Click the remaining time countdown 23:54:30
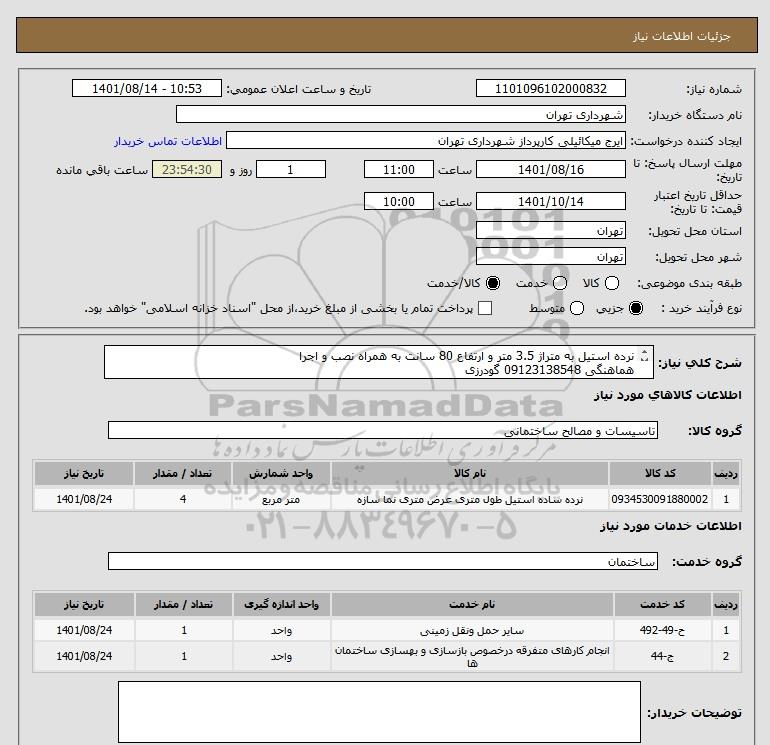This screenshot has height=745, width=770. (187, 169)
